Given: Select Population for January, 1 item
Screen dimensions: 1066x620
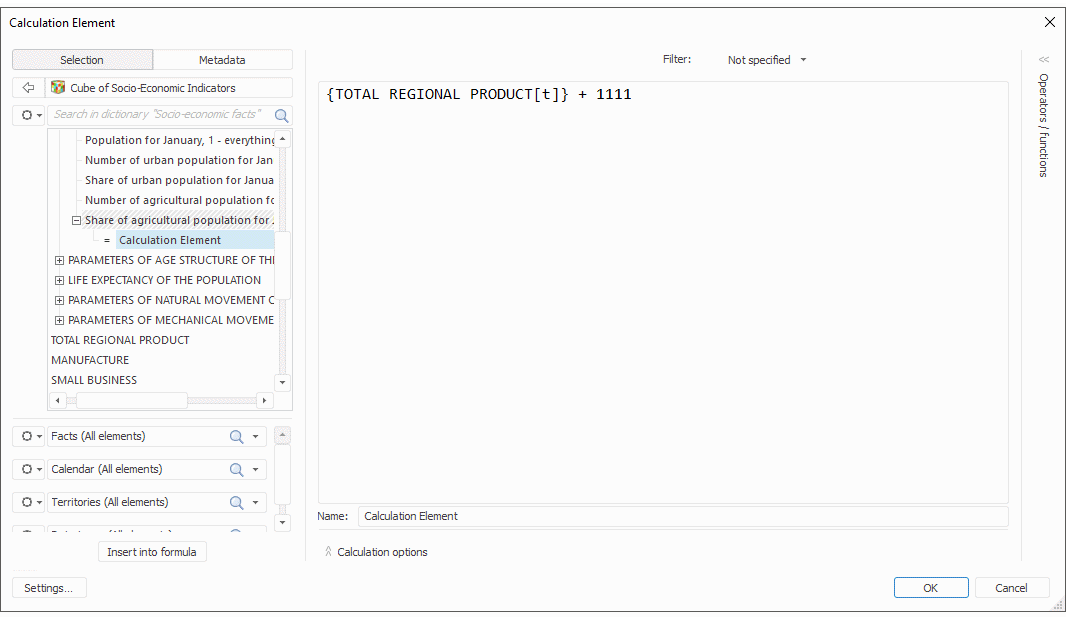Looking at the screenshot, I should [179, 140].
